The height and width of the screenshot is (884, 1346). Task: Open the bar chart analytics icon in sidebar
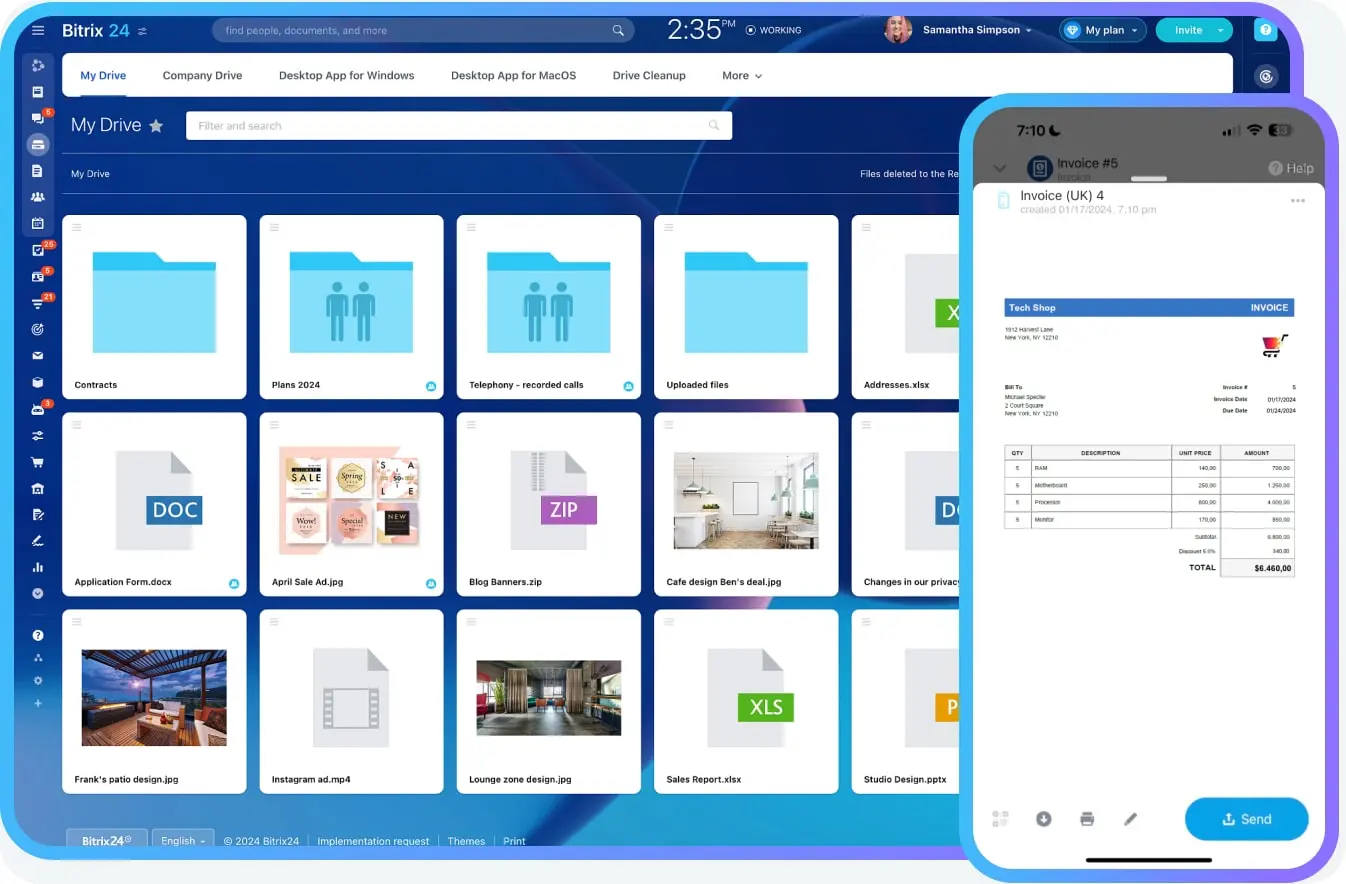click(38, 567)
